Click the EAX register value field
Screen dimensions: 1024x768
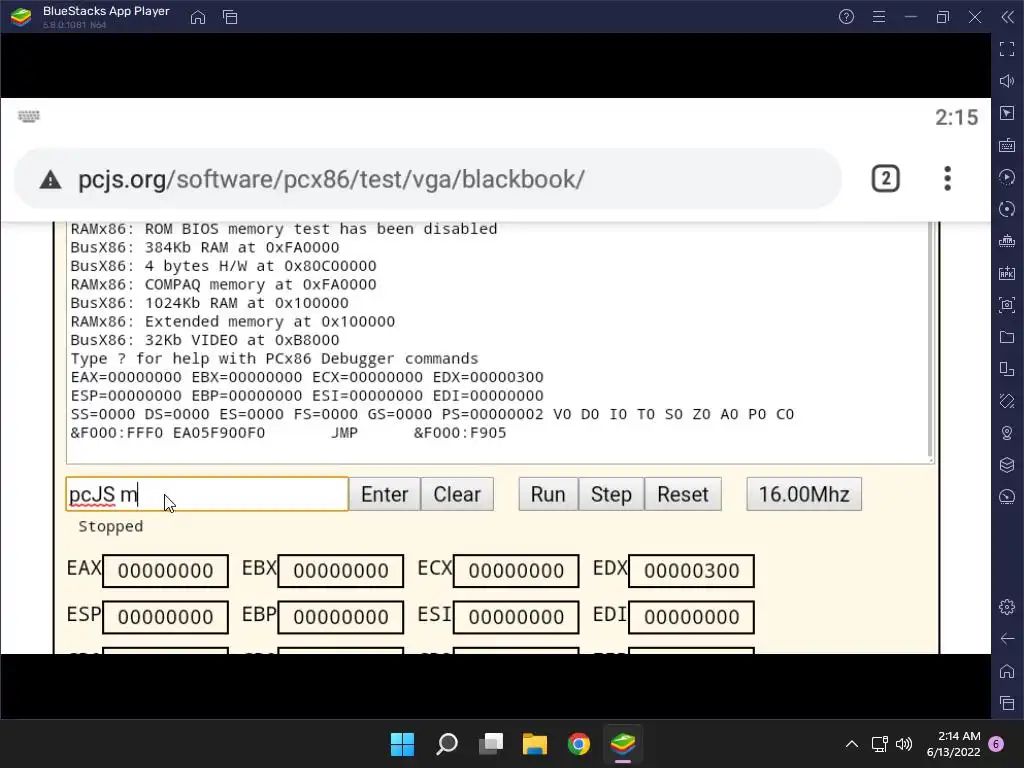tap(166, 571)
